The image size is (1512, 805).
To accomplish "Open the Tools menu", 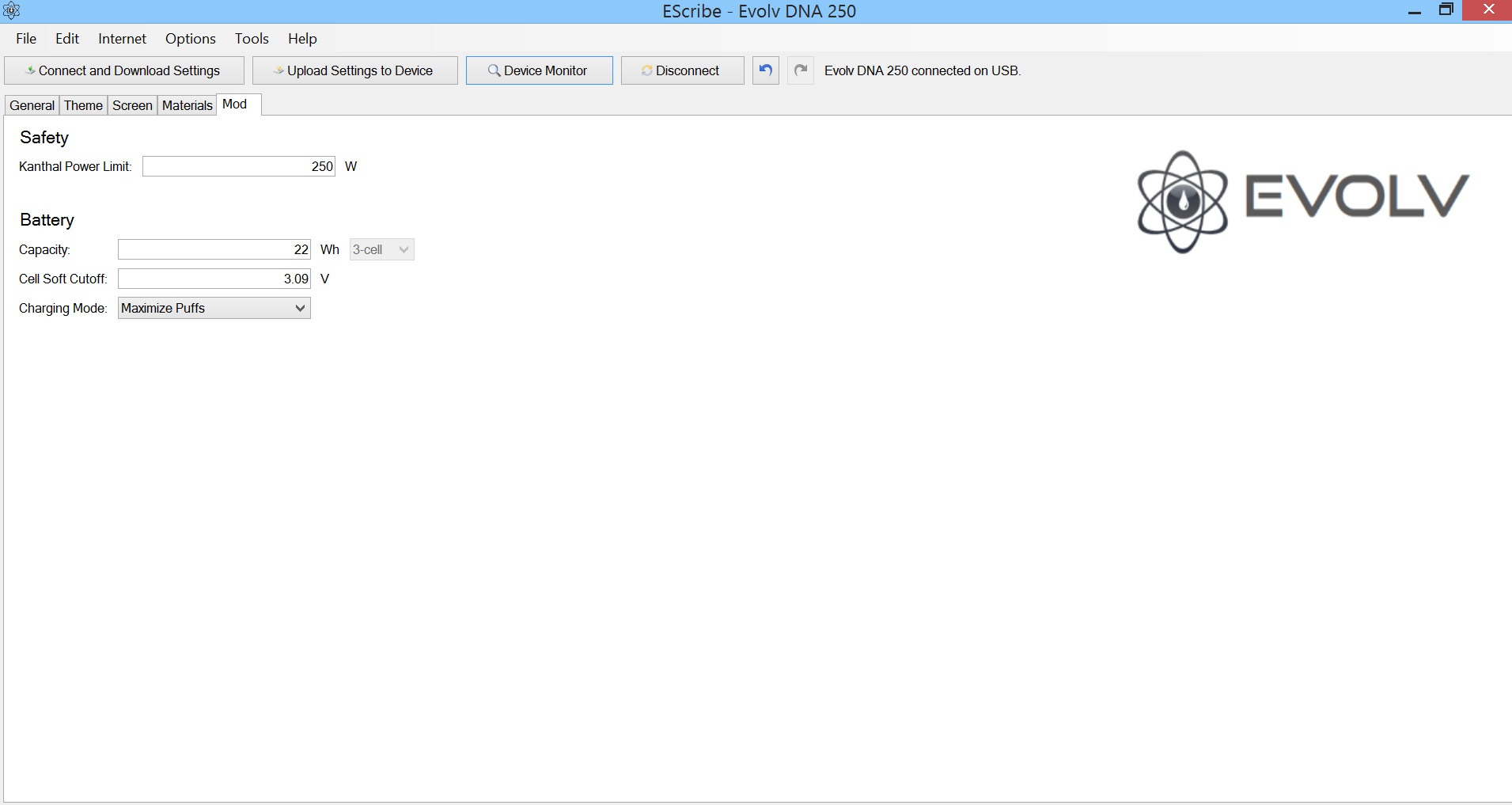I will coord(252,39).
